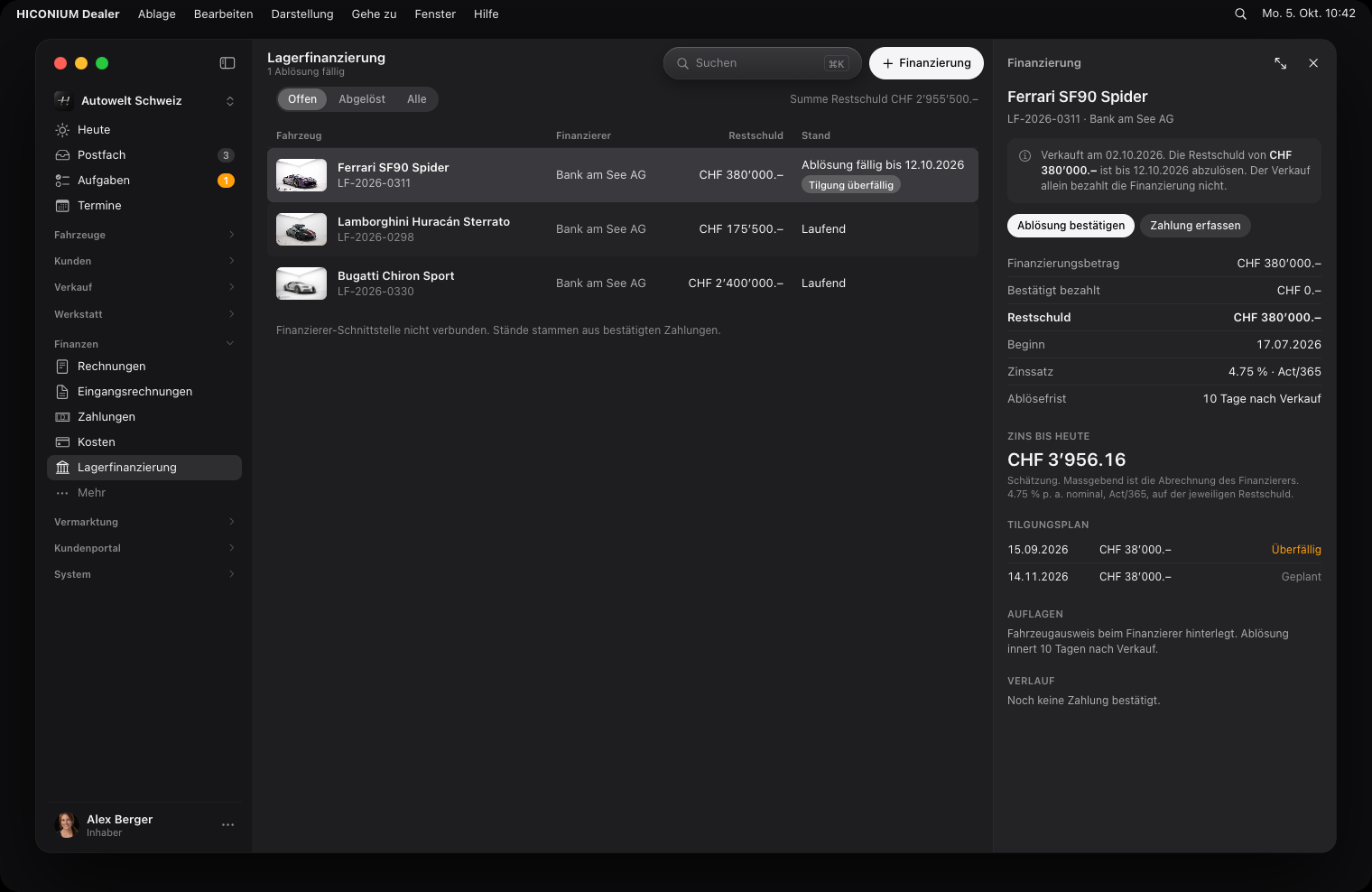Add a new Finanzierung
Viewport: 1372px width, 892px height.
[926, 63]
